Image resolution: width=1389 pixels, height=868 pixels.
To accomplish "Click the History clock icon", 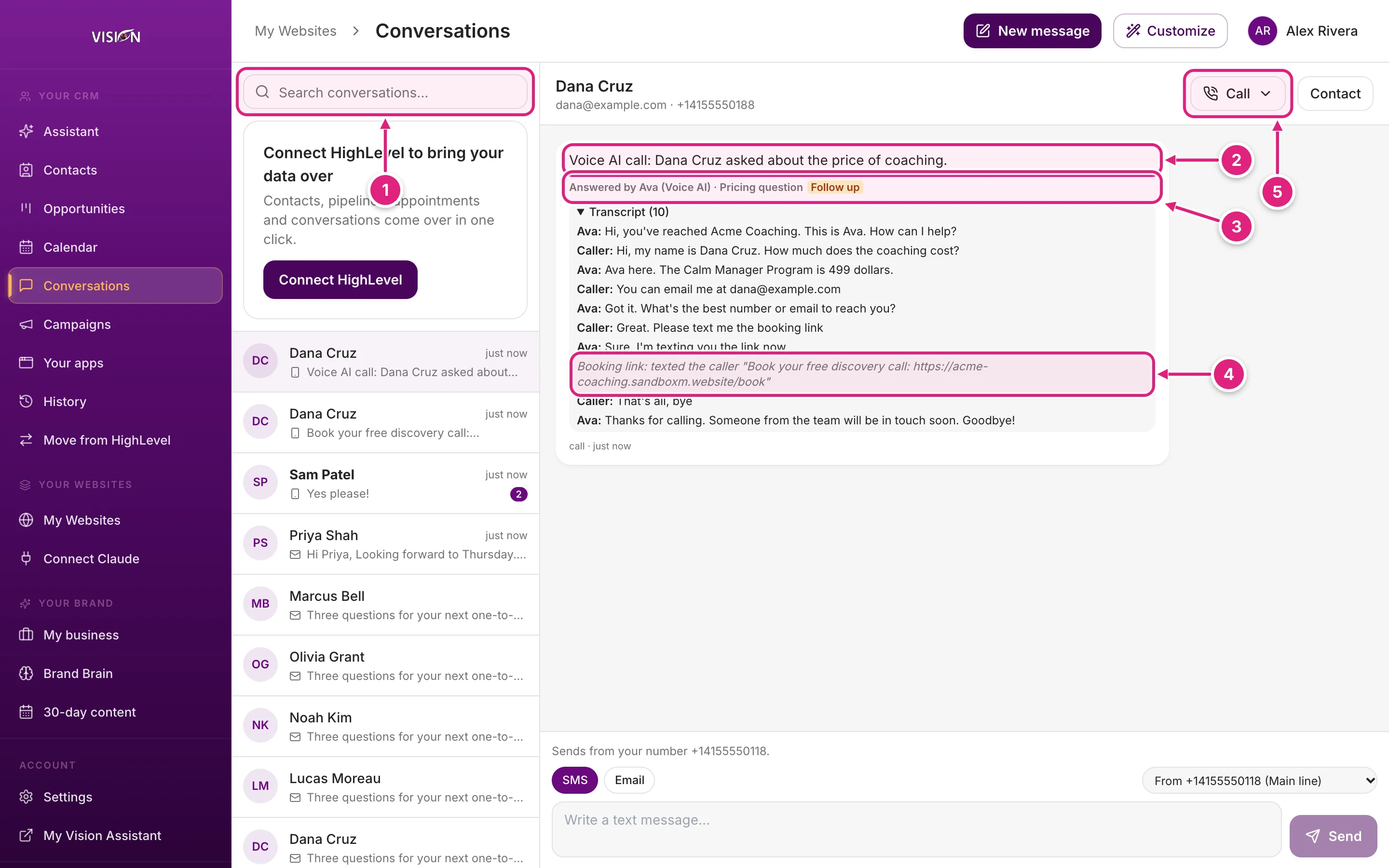I will pos(26,401).
